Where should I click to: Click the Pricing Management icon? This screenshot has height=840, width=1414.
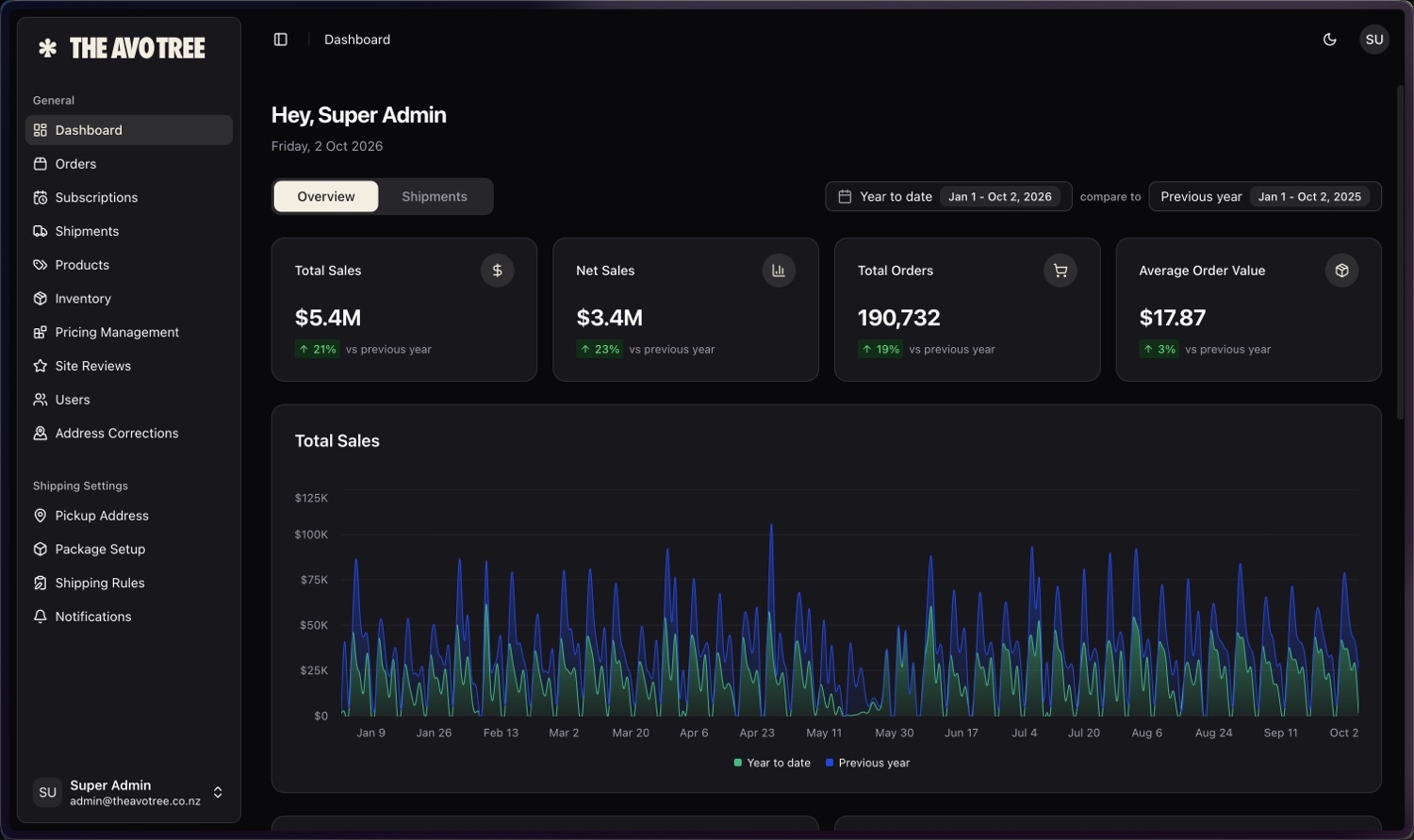41,333
